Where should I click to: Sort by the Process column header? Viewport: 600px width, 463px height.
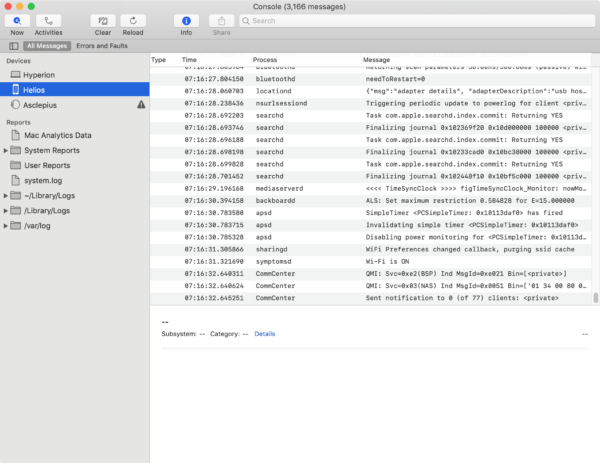tap(265, 60)
